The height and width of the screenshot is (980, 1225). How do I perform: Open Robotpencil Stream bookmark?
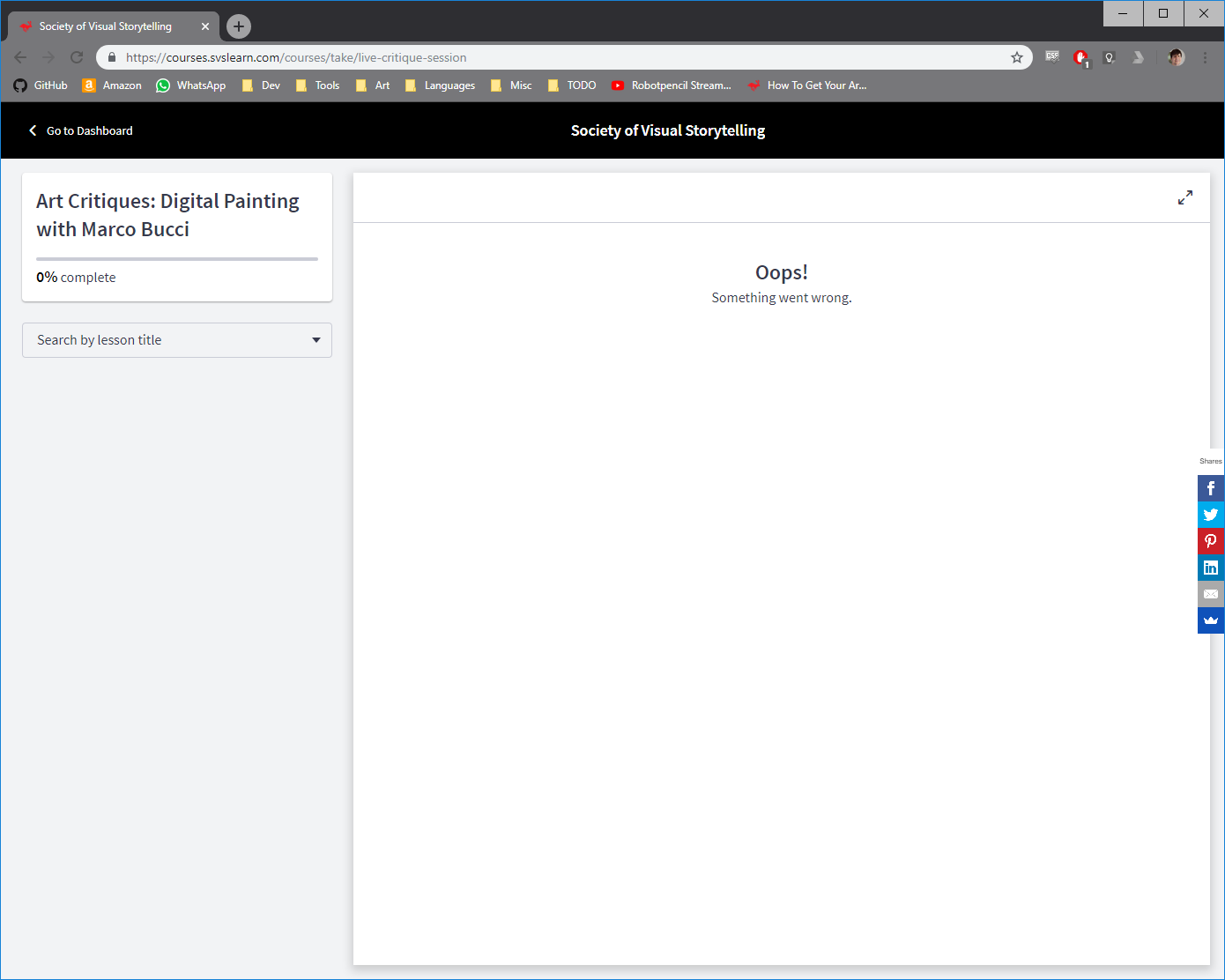[x=672, y=85]
